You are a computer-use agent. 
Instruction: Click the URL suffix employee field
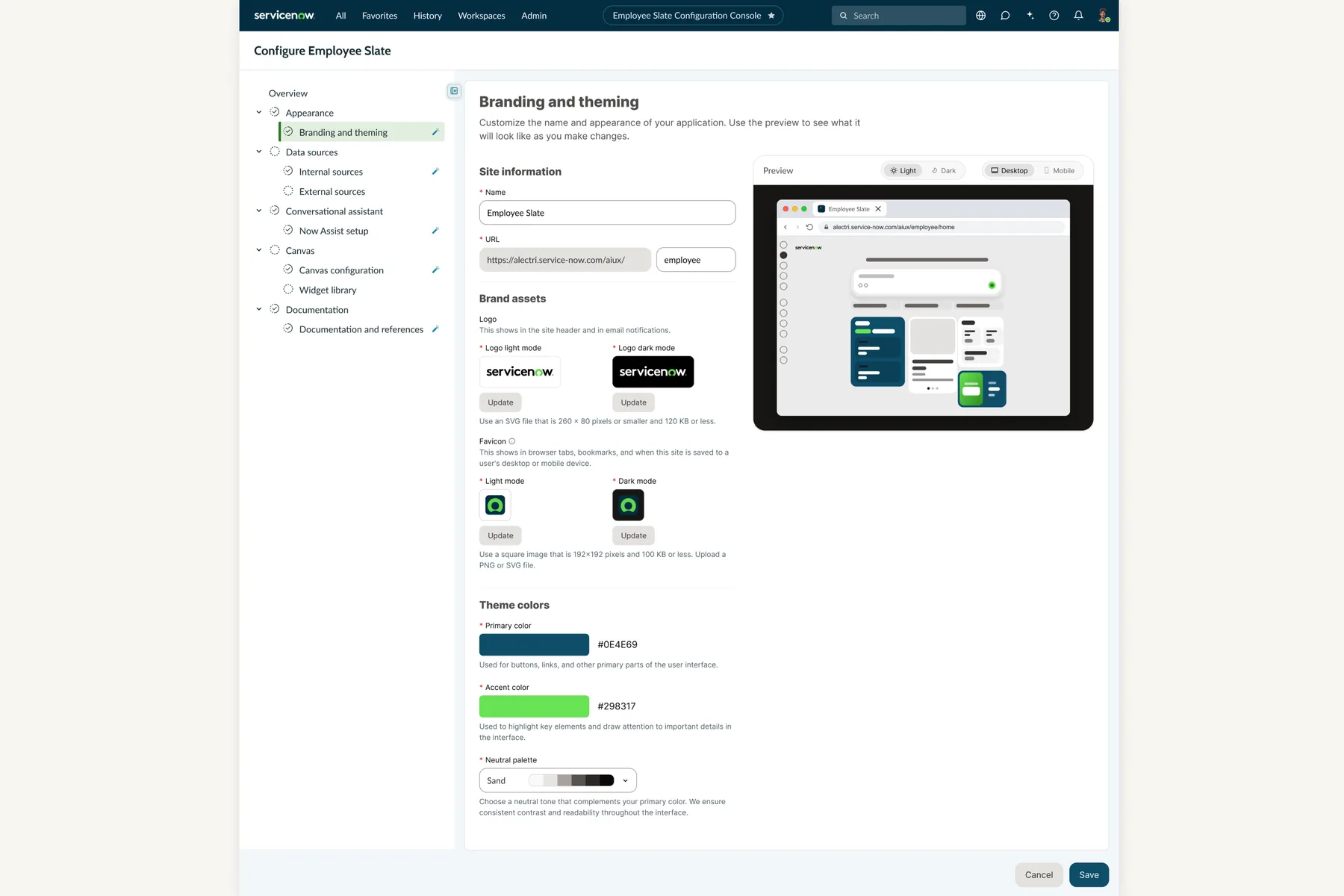[696, 260]
